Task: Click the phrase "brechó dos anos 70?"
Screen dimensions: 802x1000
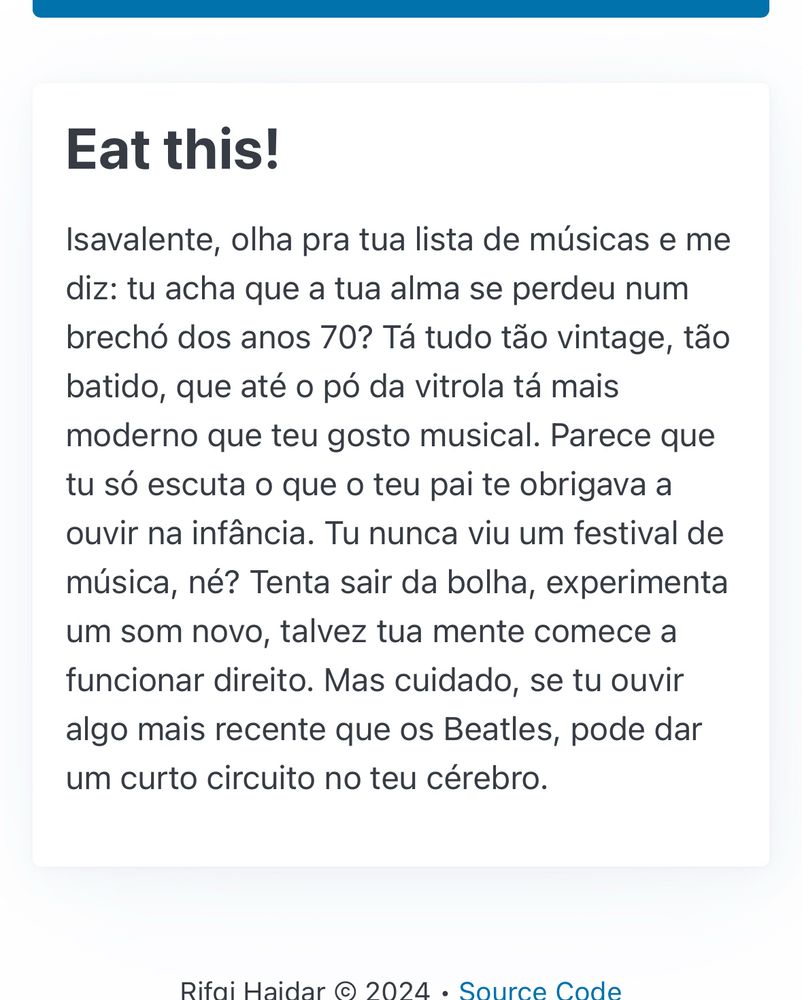Action: pyautogui.click(x=219, y=337)
